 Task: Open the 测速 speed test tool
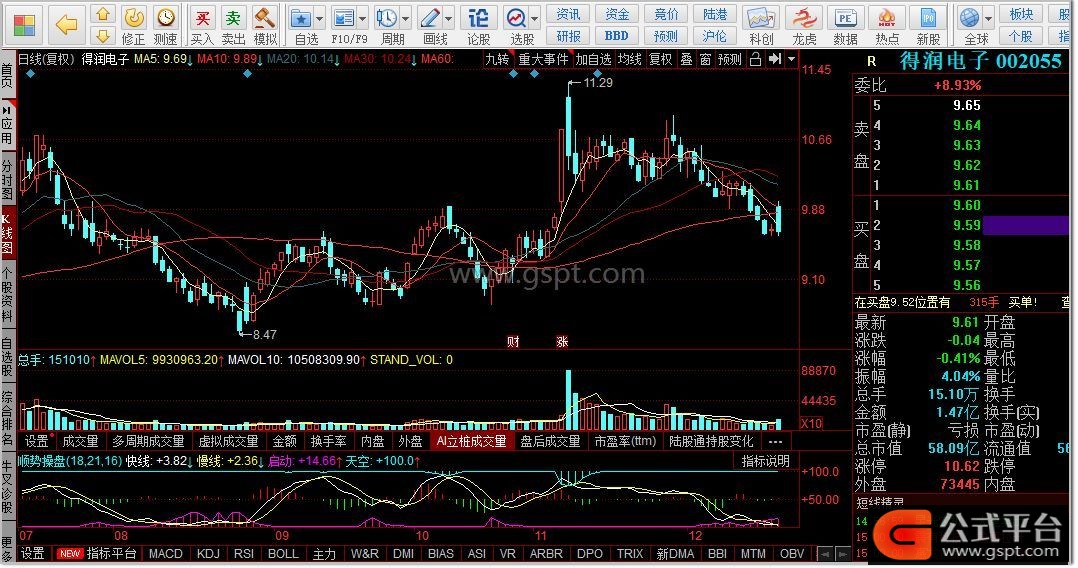coord(165,25)
